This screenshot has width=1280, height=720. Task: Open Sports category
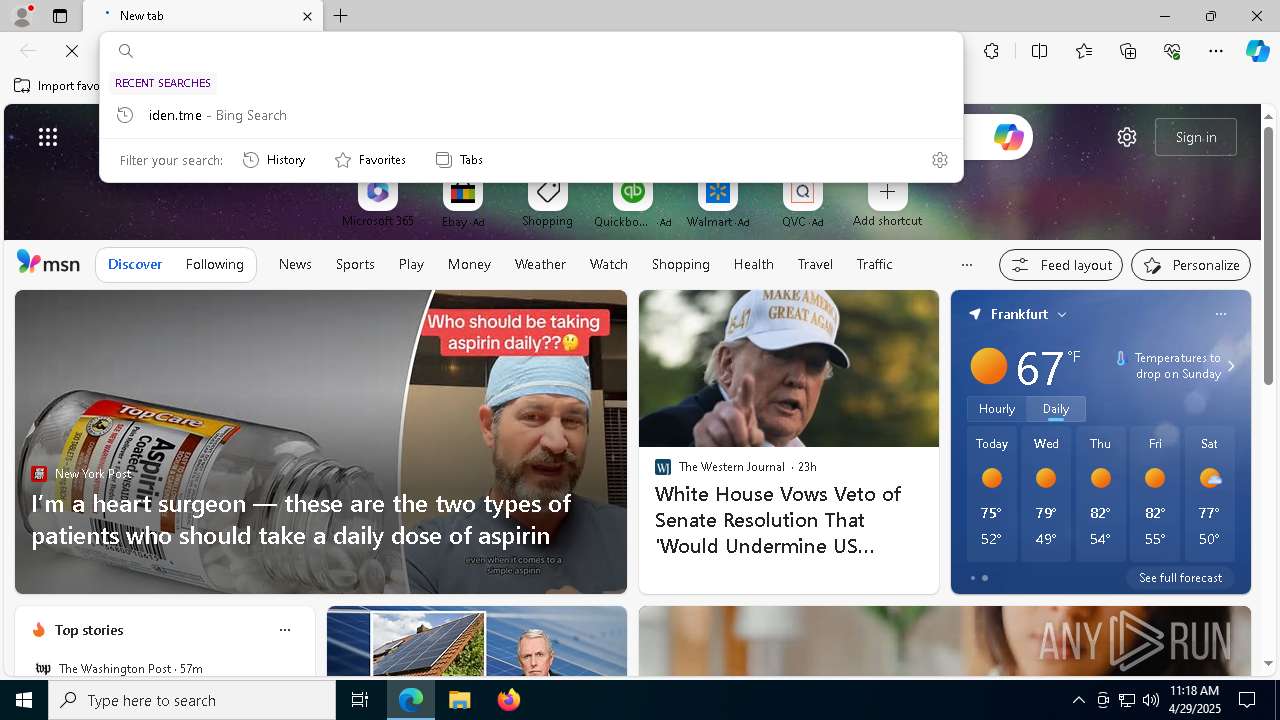pos(355,265)
